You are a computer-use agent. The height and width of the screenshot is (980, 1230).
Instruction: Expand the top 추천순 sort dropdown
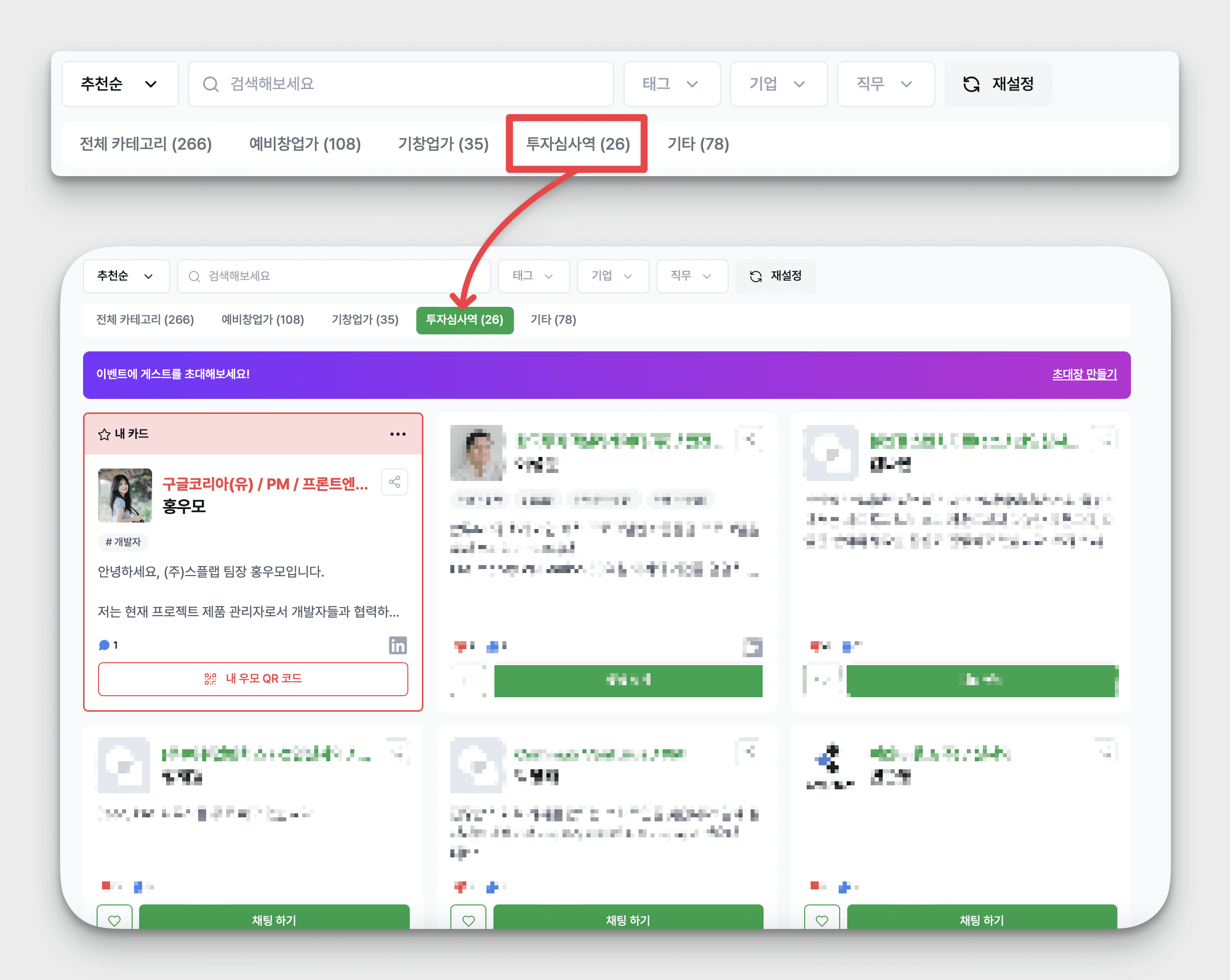tap(120, 84)
